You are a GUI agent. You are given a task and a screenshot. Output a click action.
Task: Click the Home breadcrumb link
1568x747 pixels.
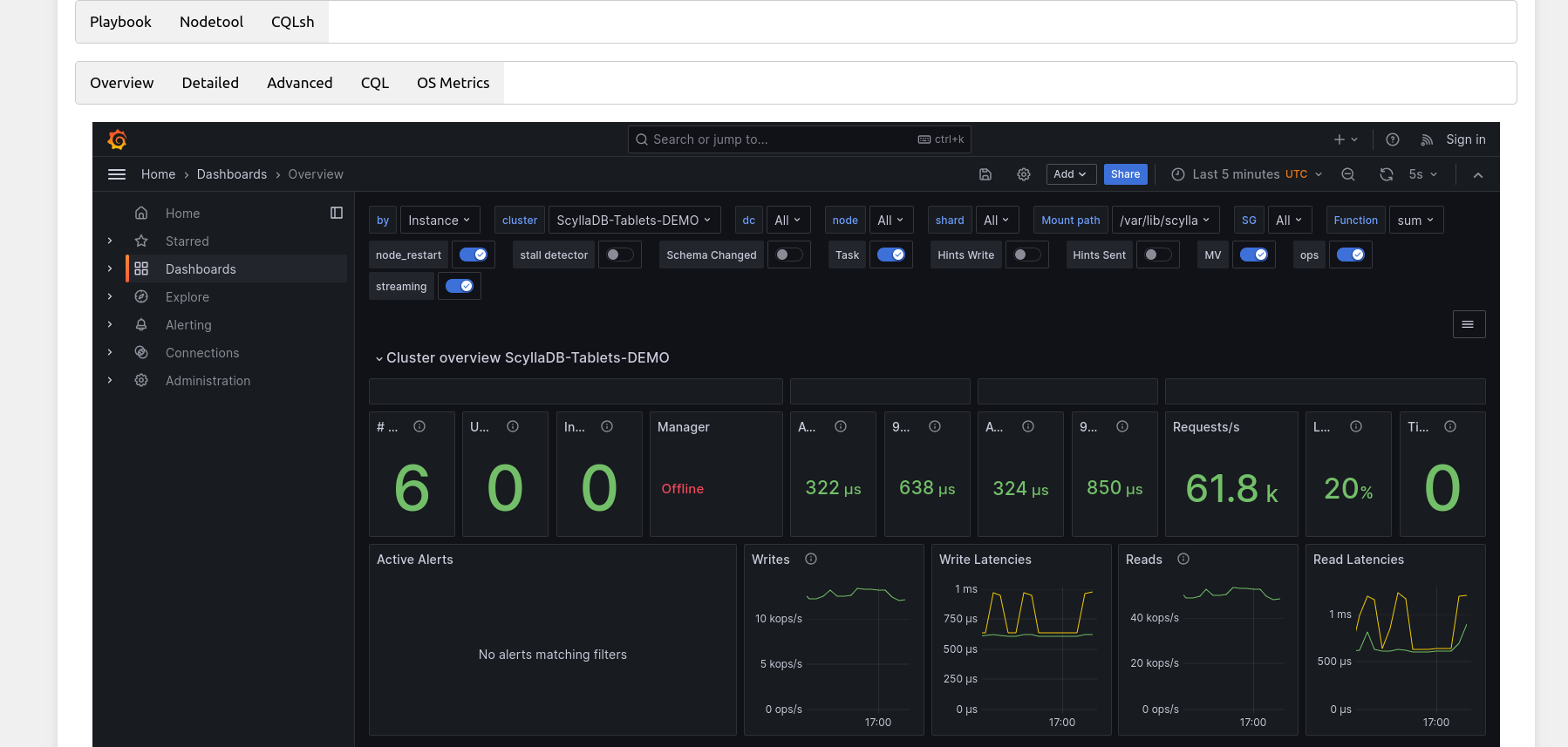[159, 174]
